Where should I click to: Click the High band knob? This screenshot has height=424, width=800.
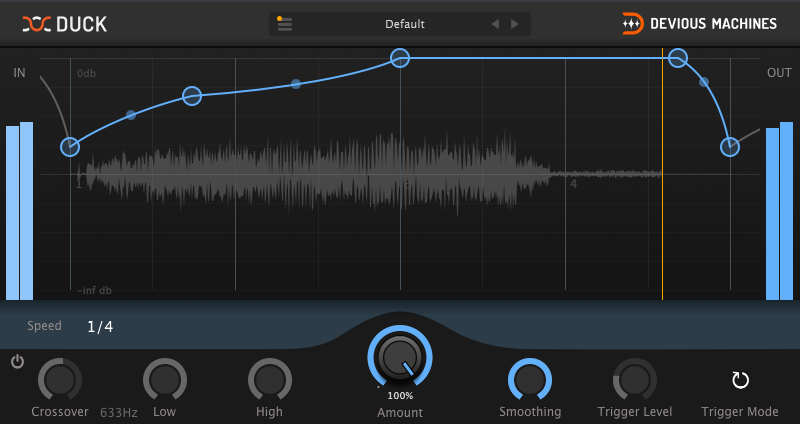(269, 380)
